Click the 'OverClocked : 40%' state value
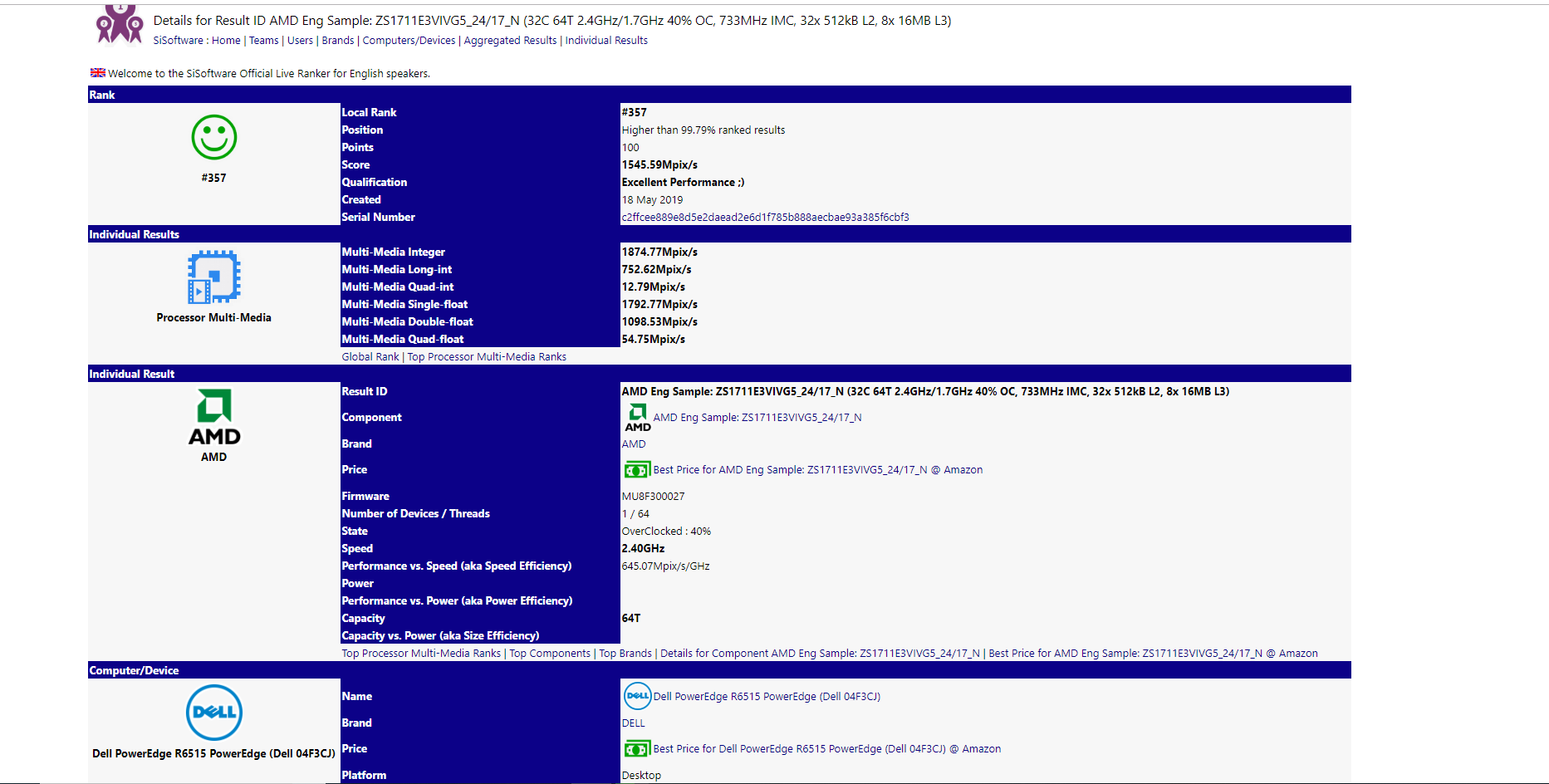The image size is (1549, 784). pyautogui.click(x=666, y=532)
